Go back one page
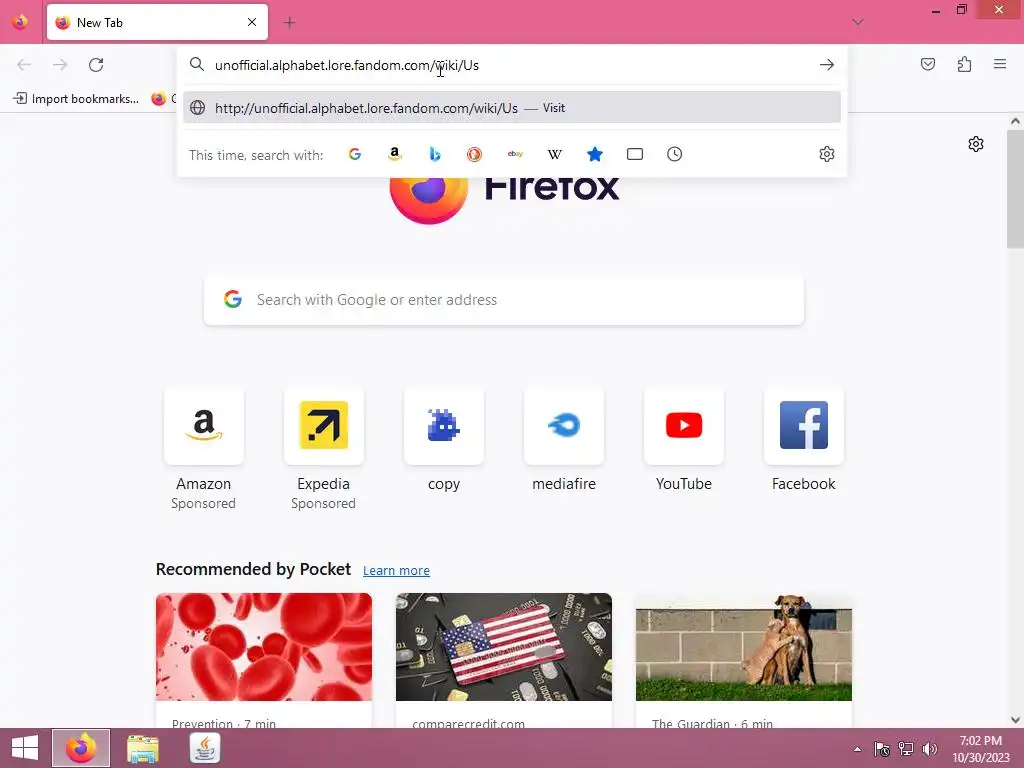 [x=24, y=65]
